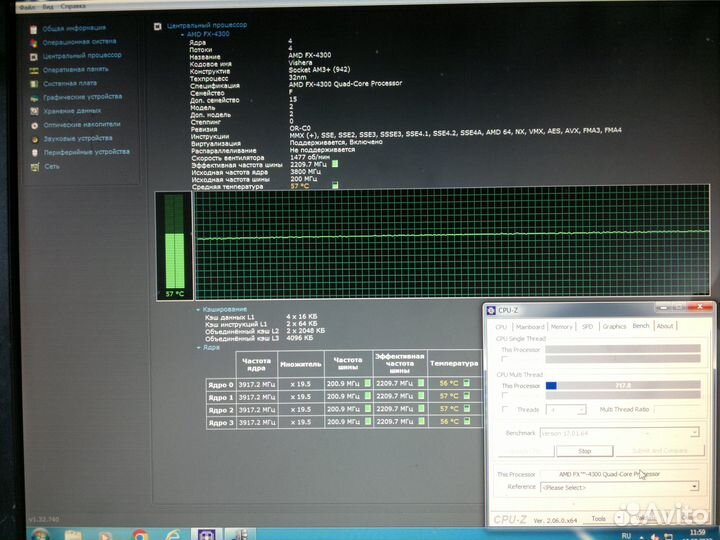Viewport: 720px width, 540px height.
Task: Click the green tray icon beside Средняя температура
Action: coord(335,185)
